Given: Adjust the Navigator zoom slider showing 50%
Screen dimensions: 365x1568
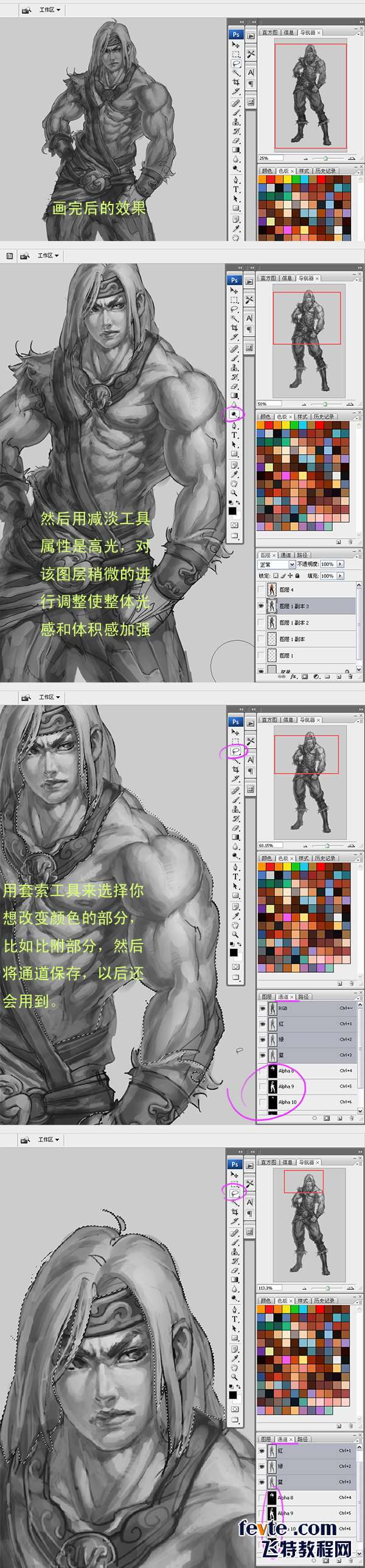Looking at the screenshot, I should click(x=325, y=404).
